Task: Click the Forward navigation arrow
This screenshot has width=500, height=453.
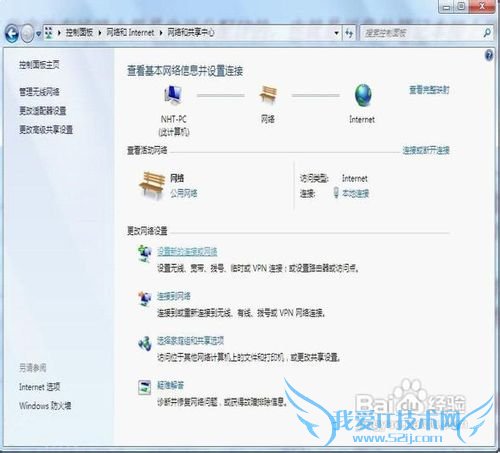Action: (27, 33)
